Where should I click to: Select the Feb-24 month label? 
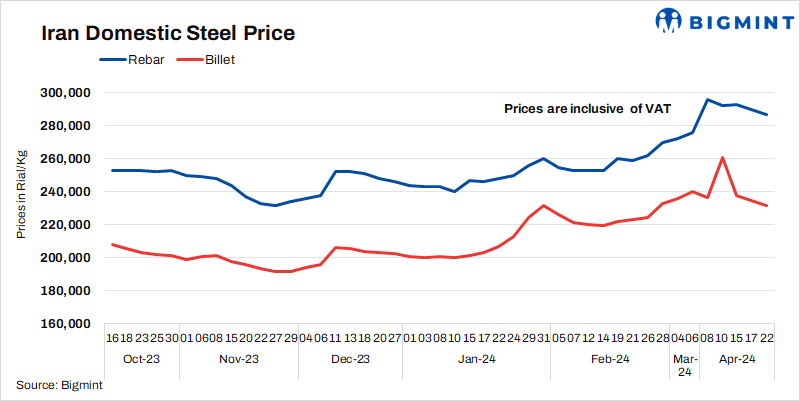tap(609, 359)
